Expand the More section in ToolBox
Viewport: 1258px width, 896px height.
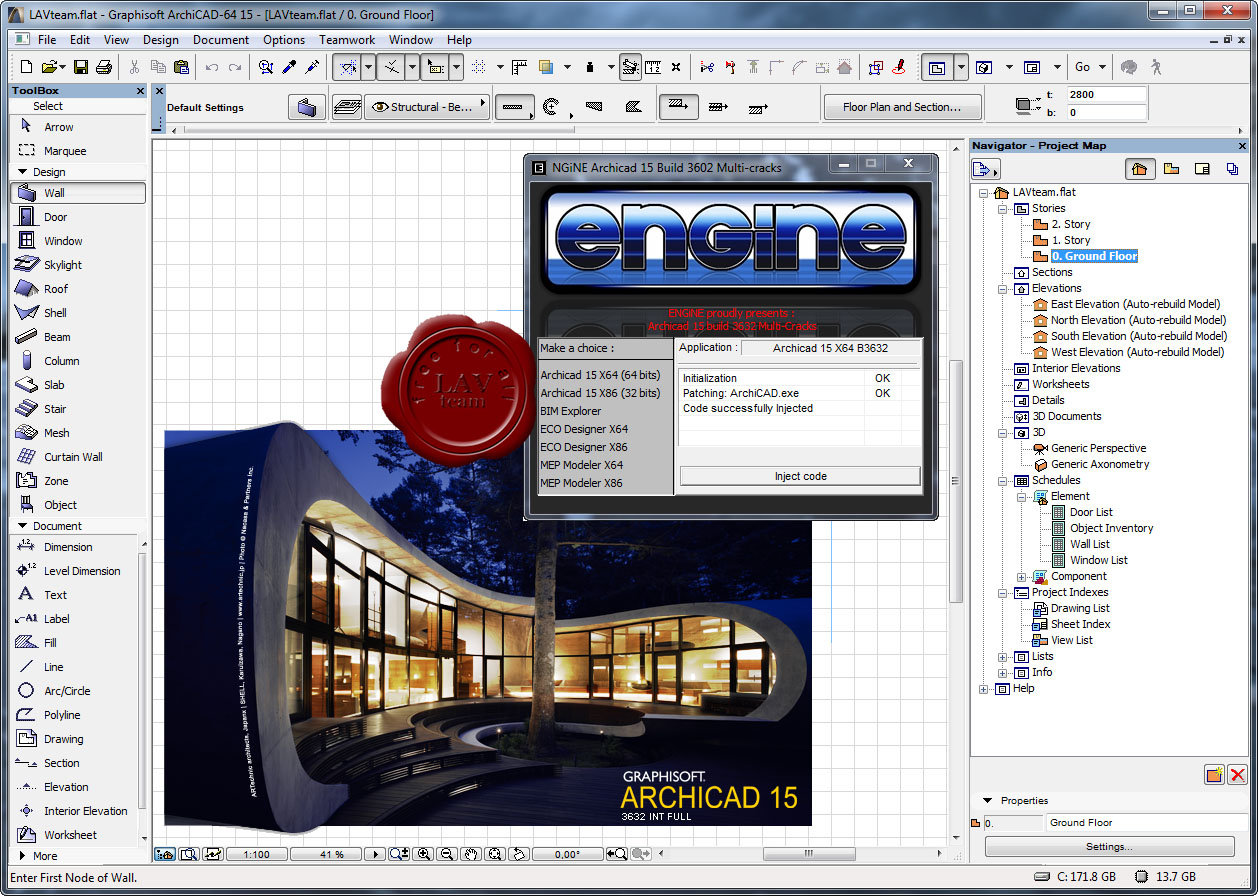[23, 856]
